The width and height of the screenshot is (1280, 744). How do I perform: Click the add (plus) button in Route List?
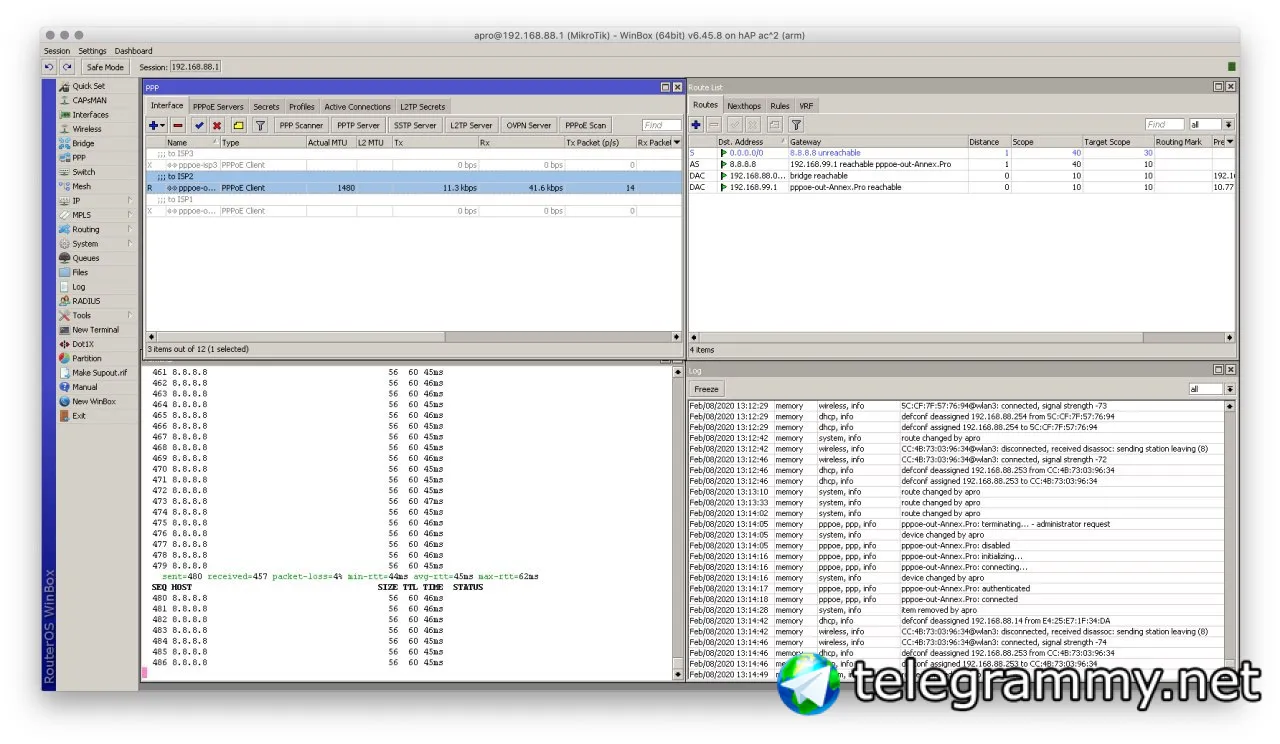(697, 125)
